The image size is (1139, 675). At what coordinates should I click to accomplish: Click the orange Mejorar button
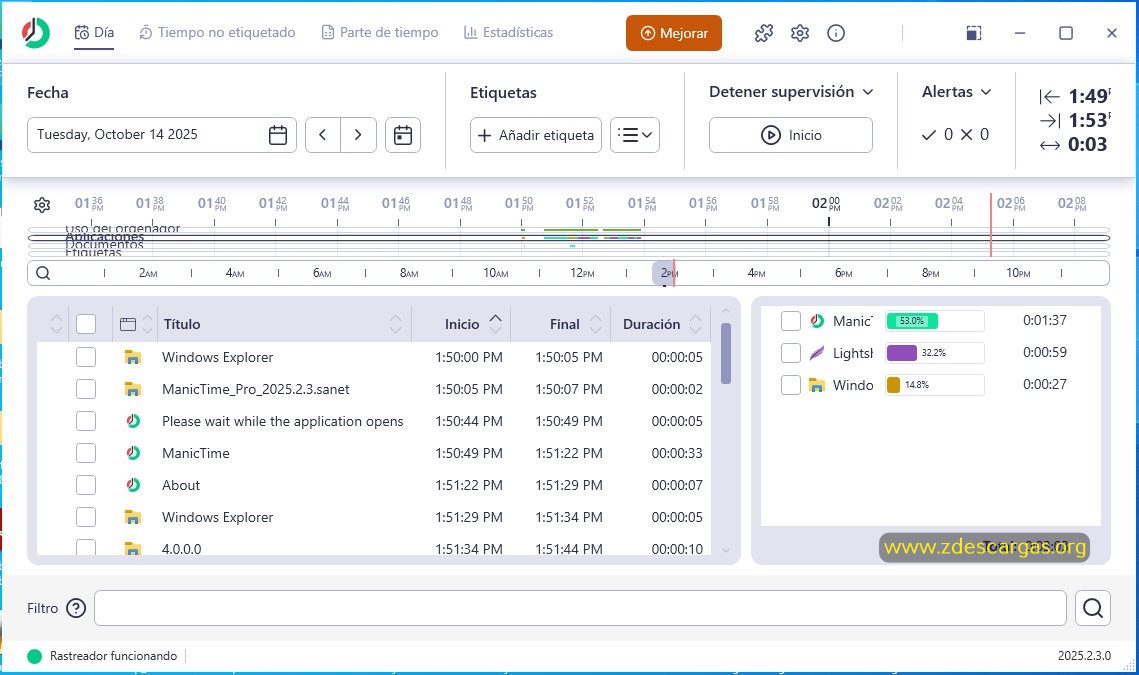click(x=674, y=33)
